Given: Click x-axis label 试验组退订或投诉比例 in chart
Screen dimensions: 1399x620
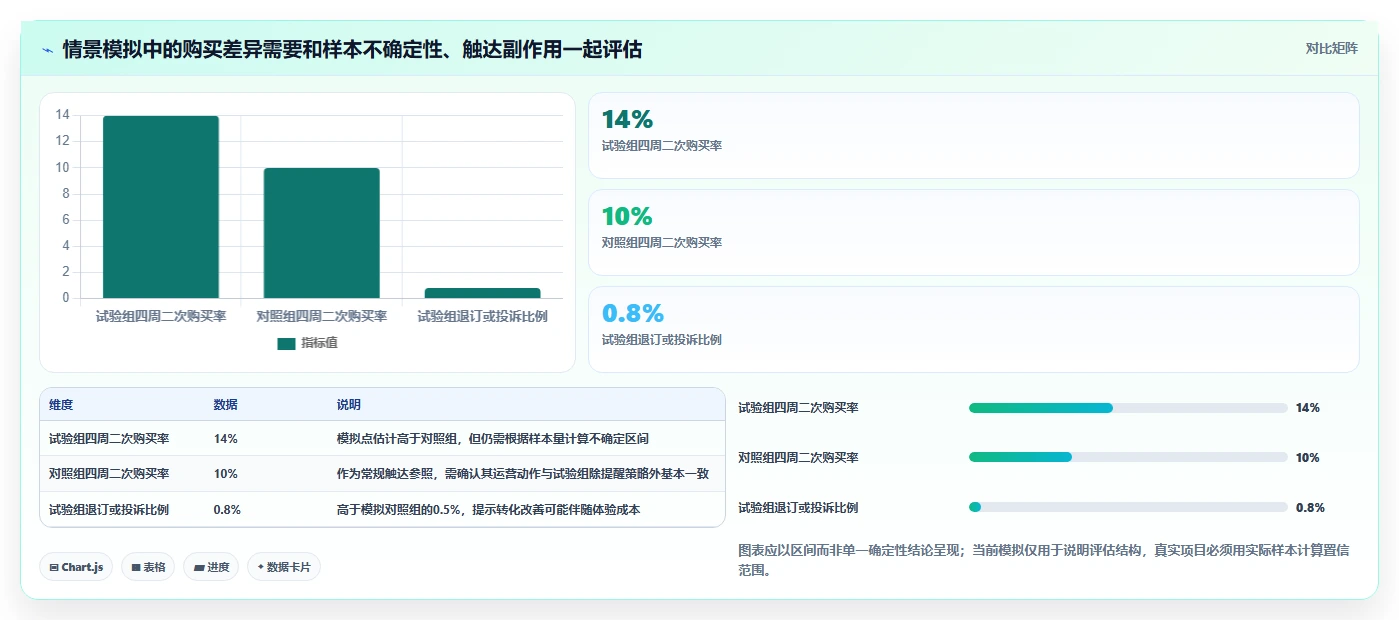Looking at the screenshot, I should pyautogui.click(x=482, y=316).
